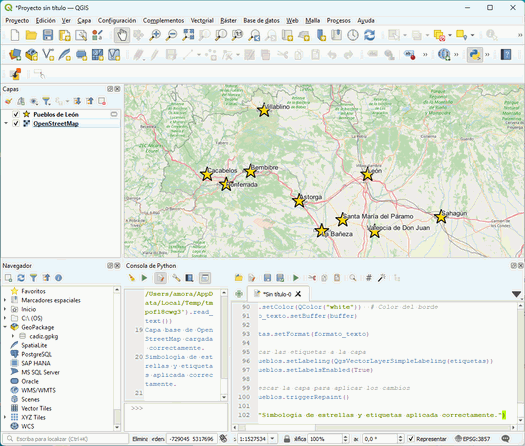Click EPSG:3857 CRS button

(472, 439)
